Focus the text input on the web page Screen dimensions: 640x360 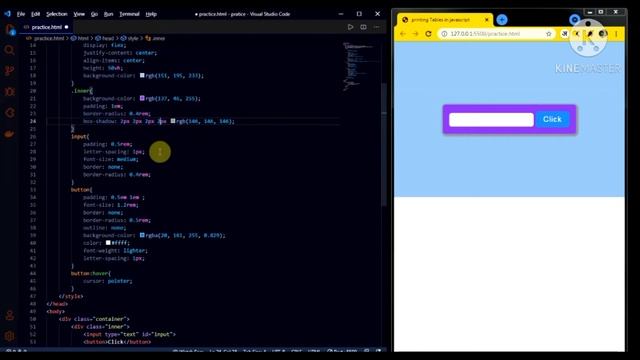tap(491, 120)
